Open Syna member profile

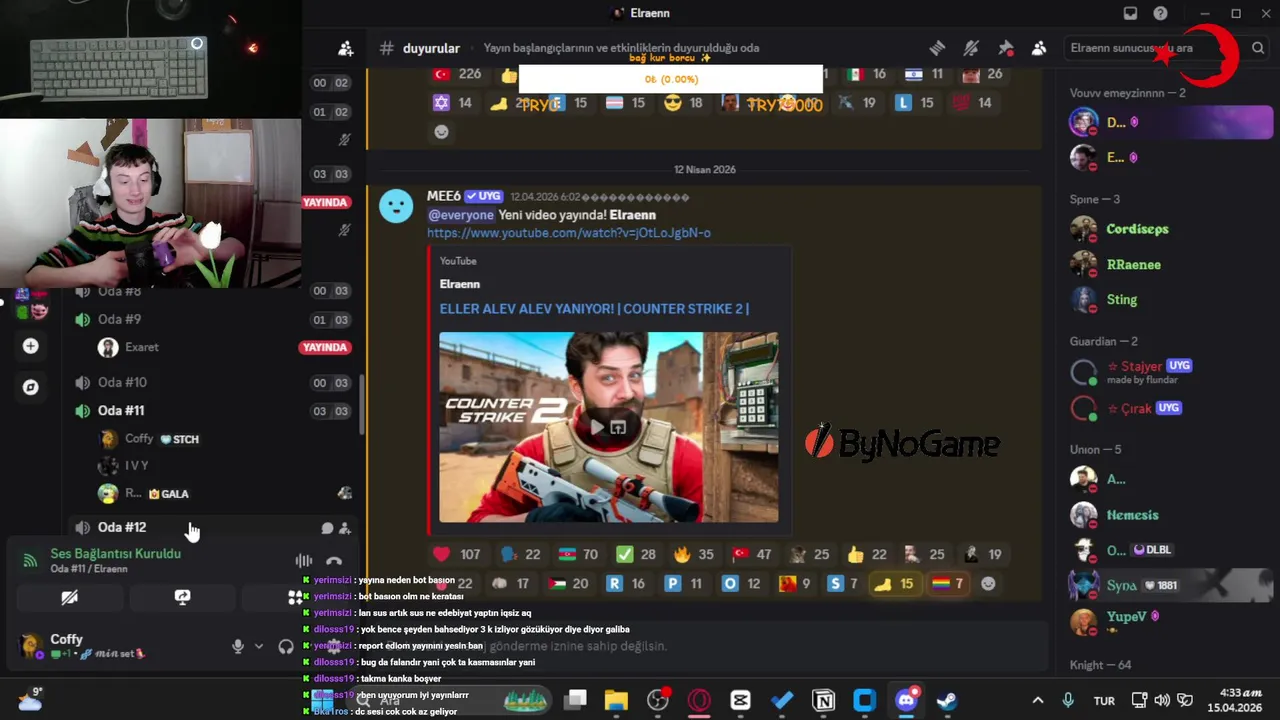point(1169,585)
